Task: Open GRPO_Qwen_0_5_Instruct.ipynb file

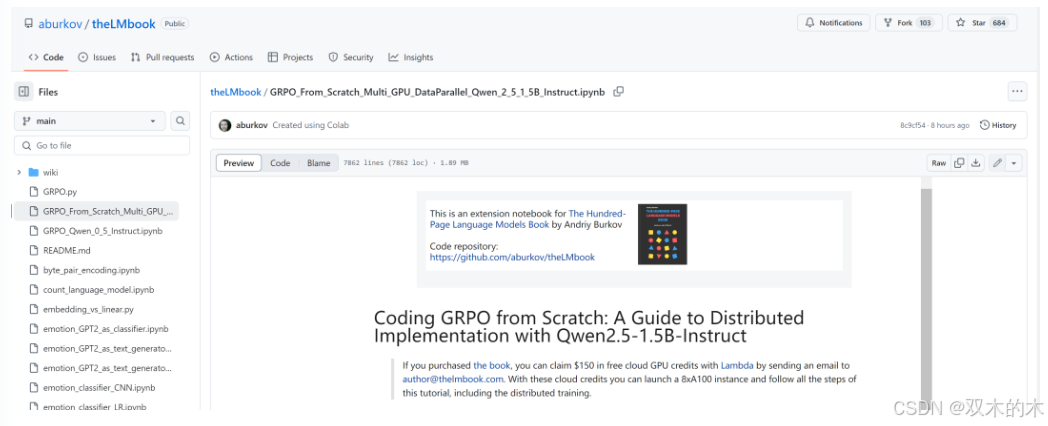Action: click(102, 231)
